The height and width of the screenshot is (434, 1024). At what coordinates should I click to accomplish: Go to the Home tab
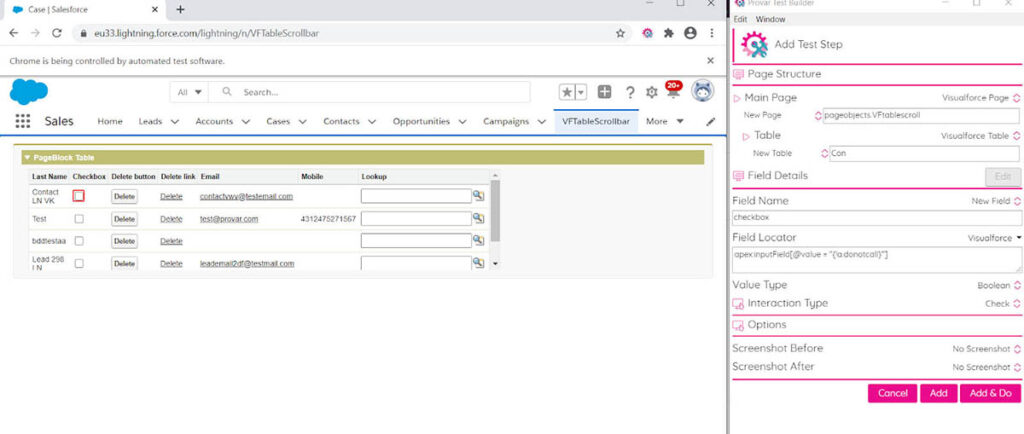pos(110,121)
